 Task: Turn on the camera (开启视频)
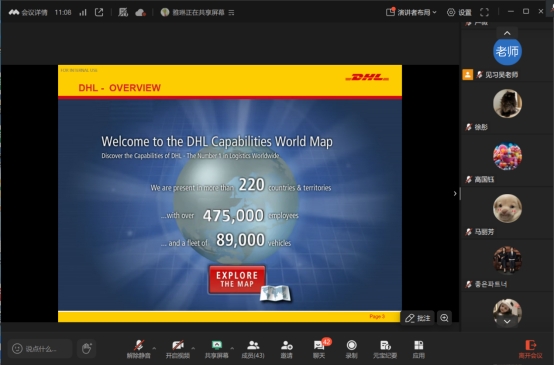point(178,349)
